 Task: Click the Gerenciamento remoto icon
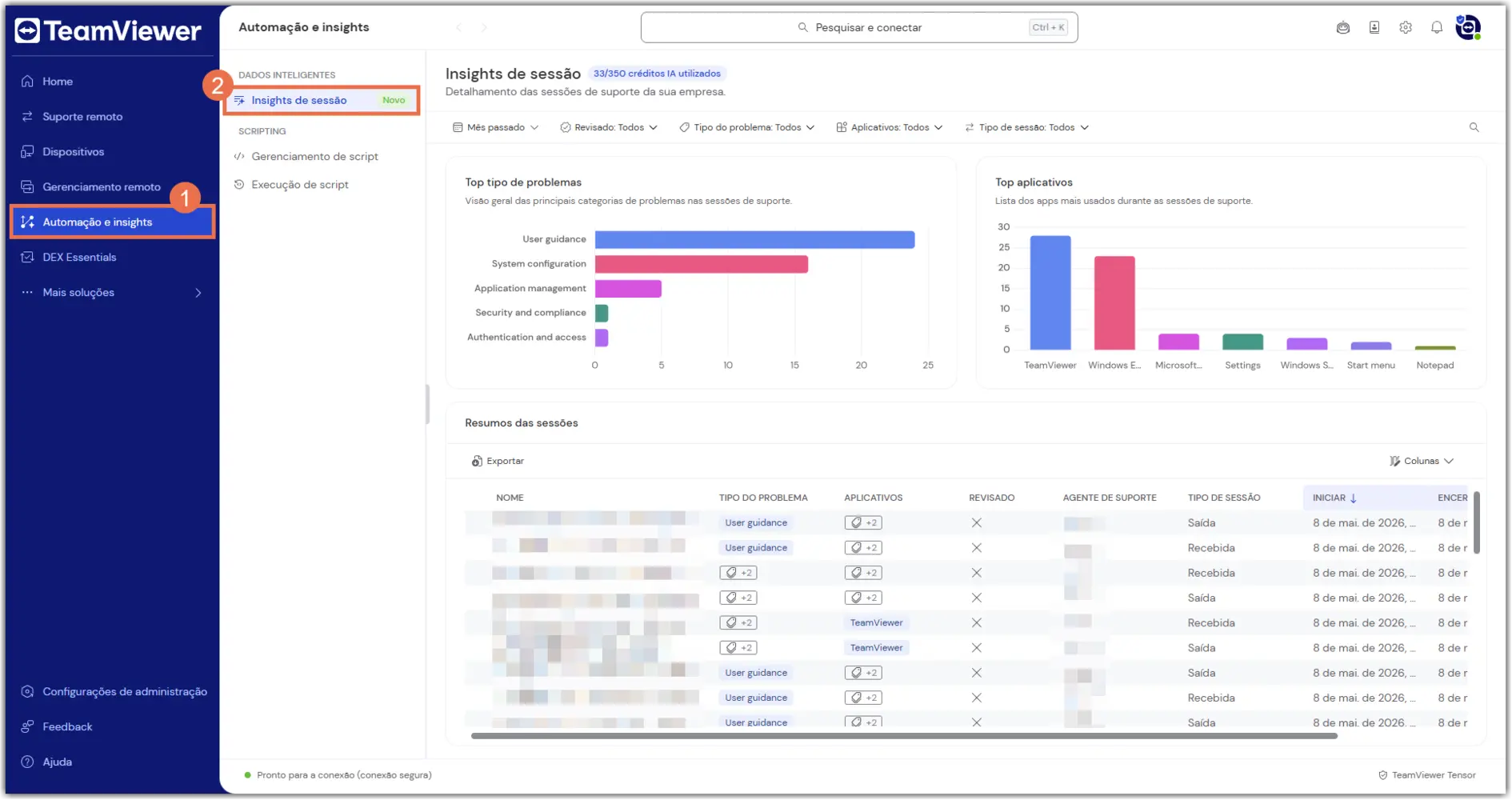27,186
